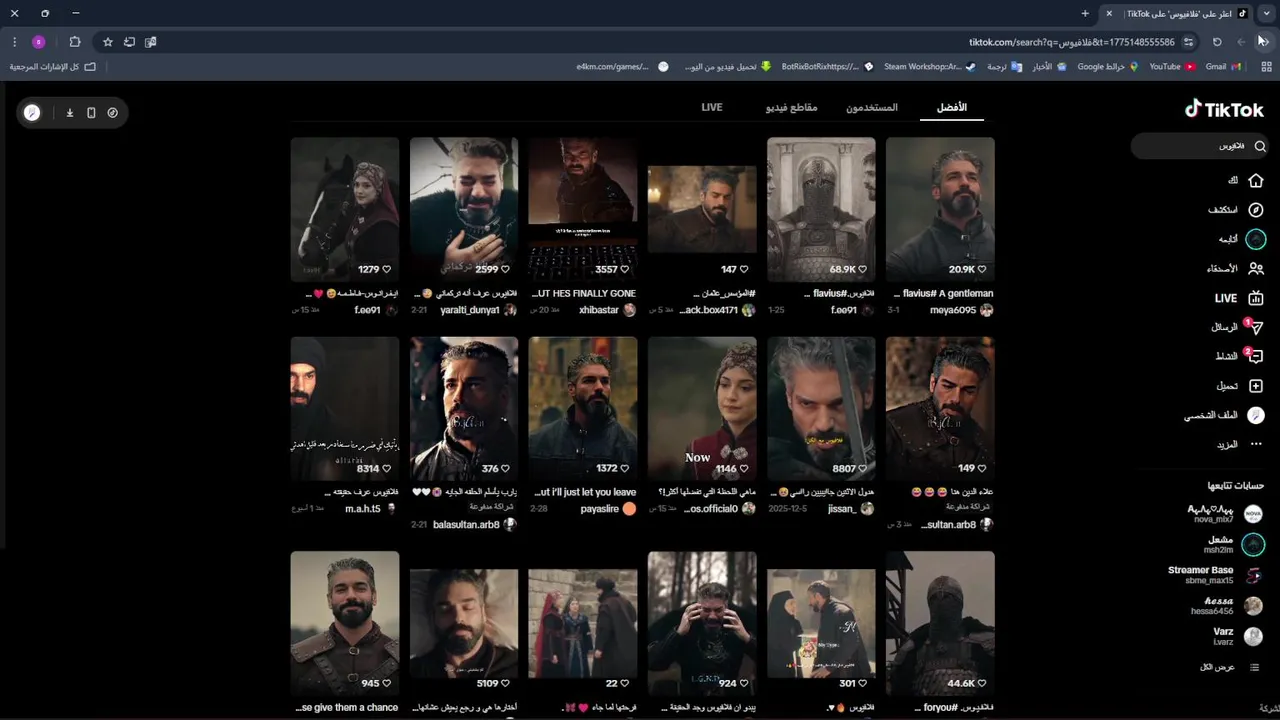Image resolution: width=1280 pixels, height=720 pixels.
Task: Open the Chrome three-dots menu
Action: 14,42
